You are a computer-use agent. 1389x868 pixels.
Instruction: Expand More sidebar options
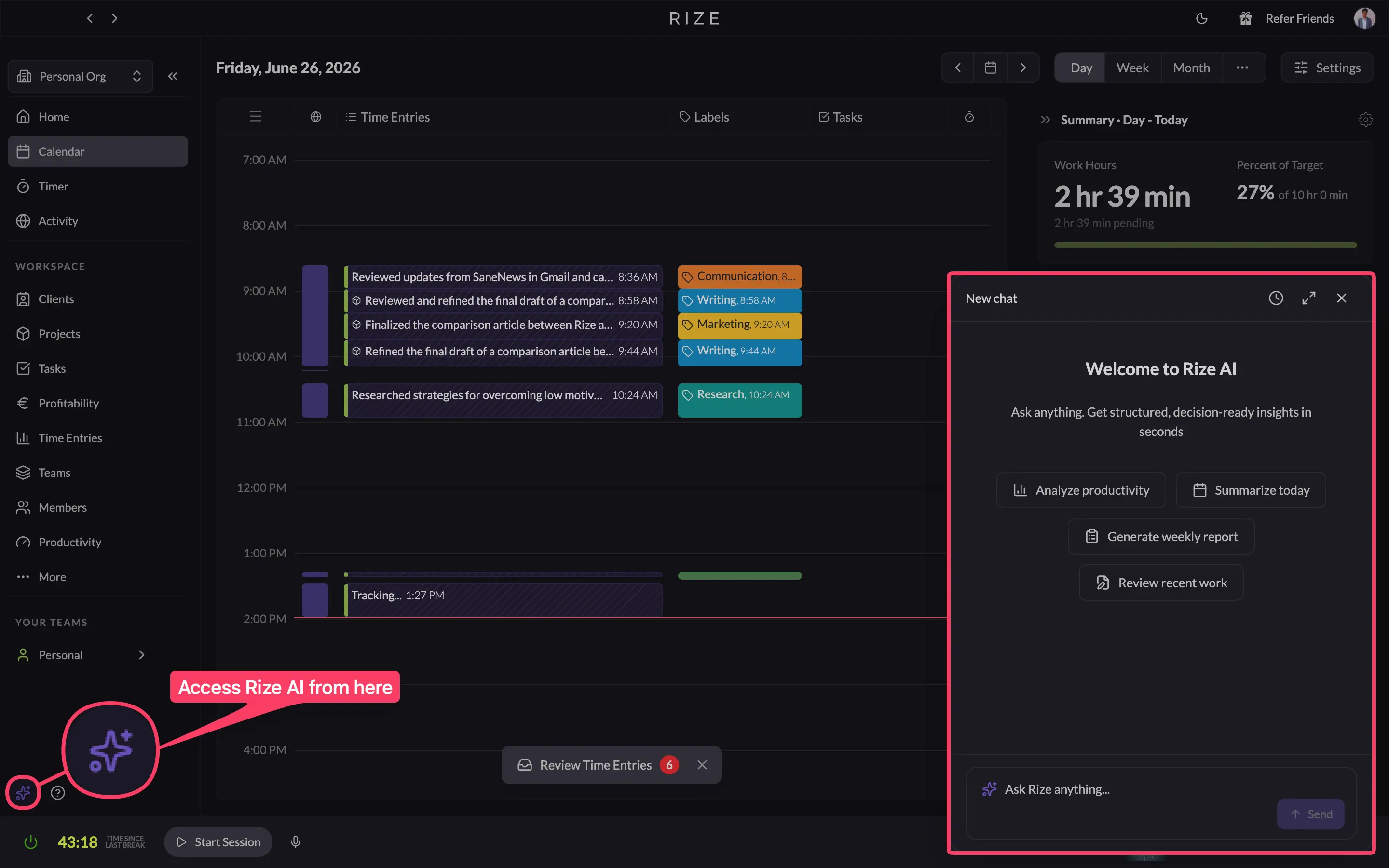point(97,577)
